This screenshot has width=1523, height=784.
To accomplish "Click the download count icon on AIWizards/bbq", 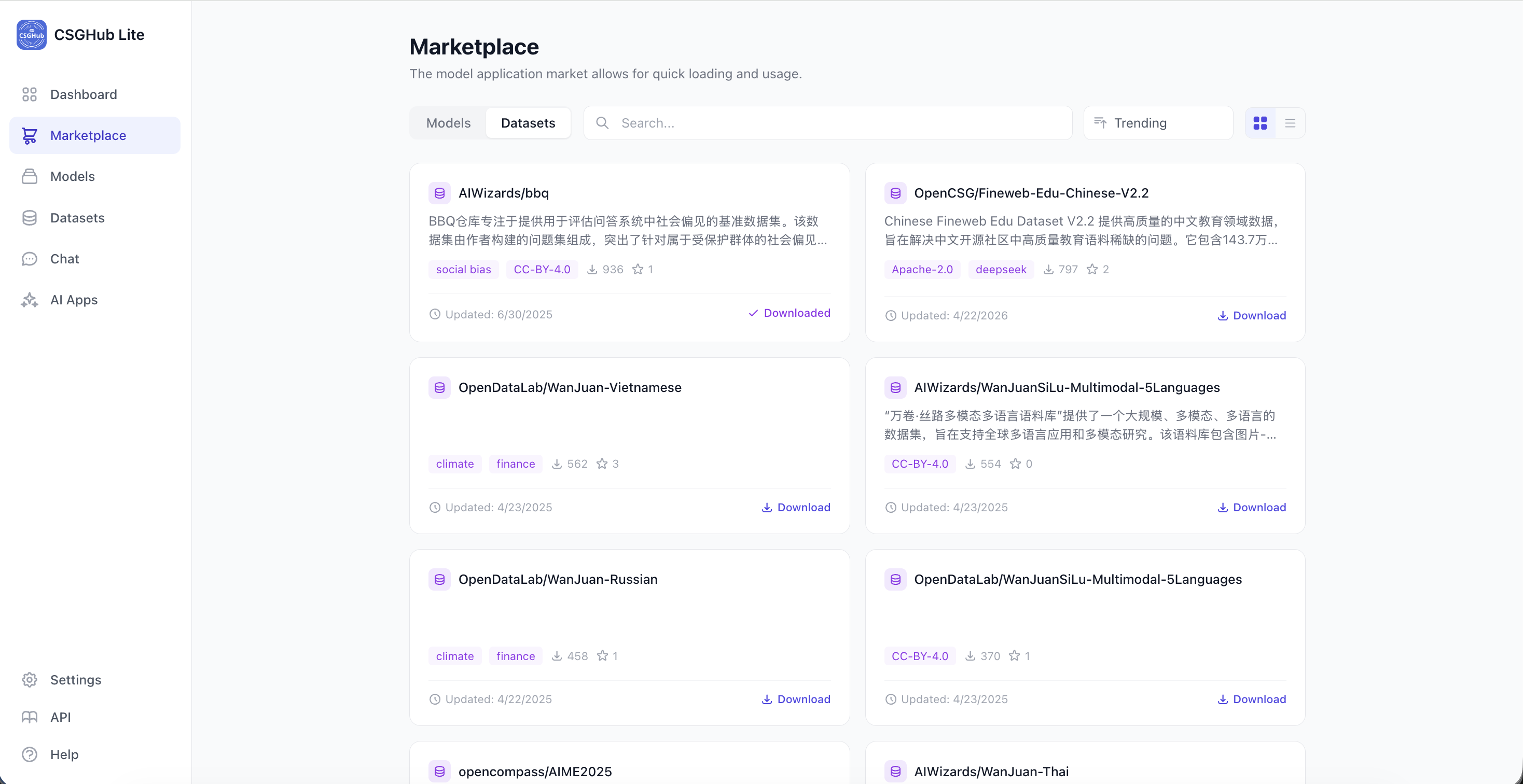I will [x=592, y=270].
